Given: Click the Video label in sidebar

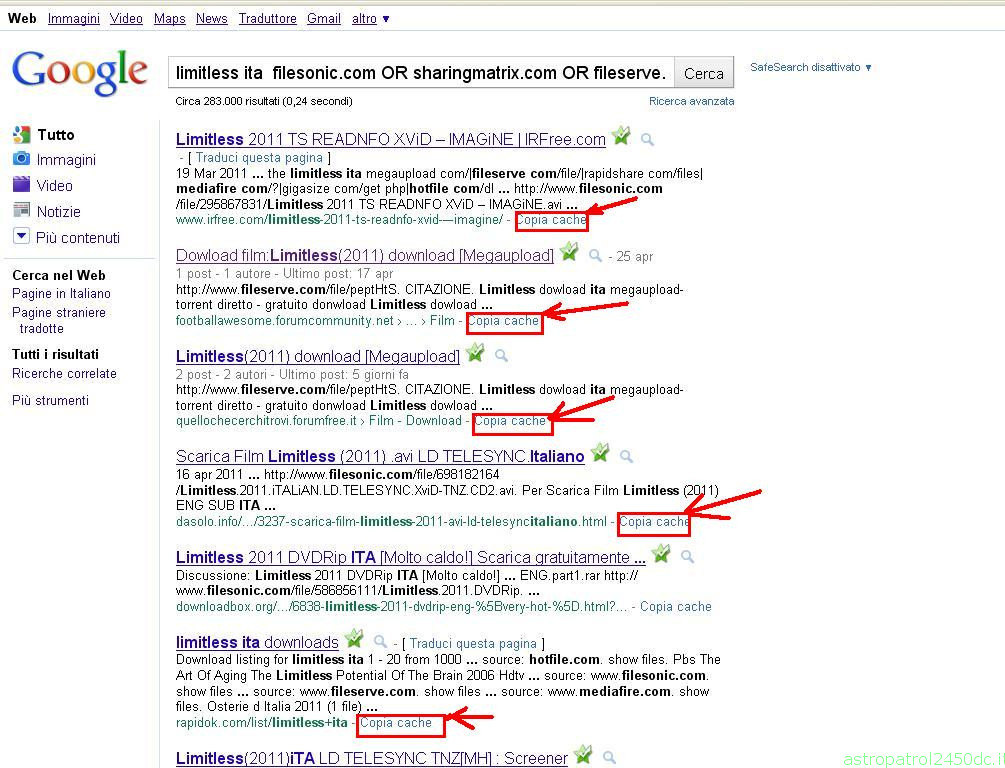Looking at the screenshot, I should (x=54, y=185).
